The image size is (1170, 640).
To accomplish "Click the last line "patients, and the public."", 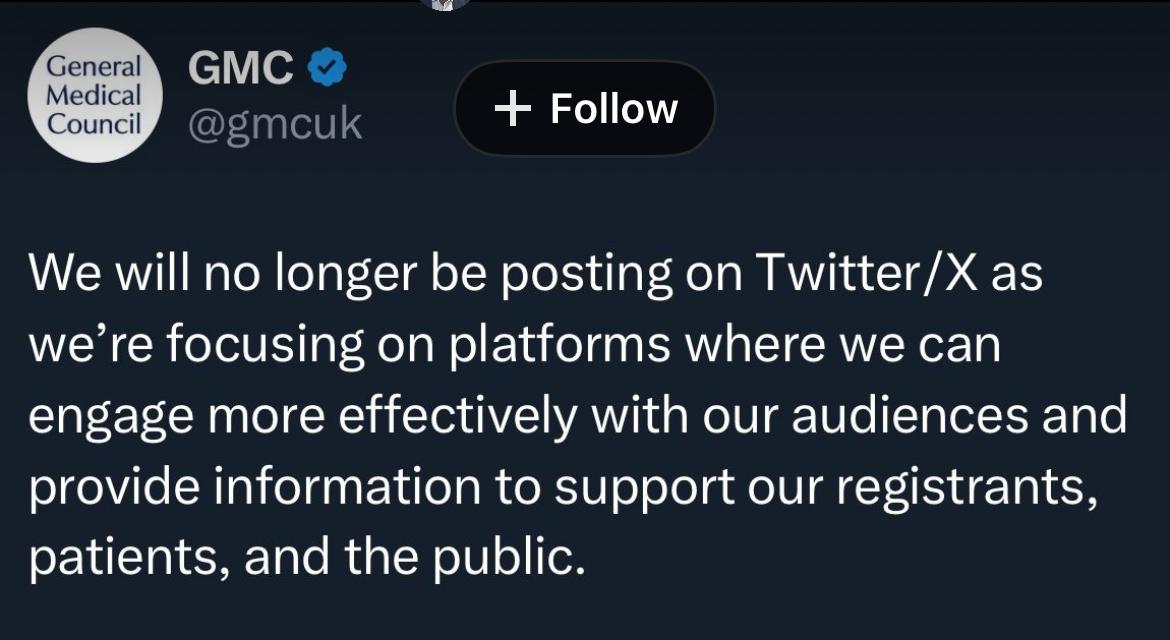I will pyautogui.click(x=306, y=557).
